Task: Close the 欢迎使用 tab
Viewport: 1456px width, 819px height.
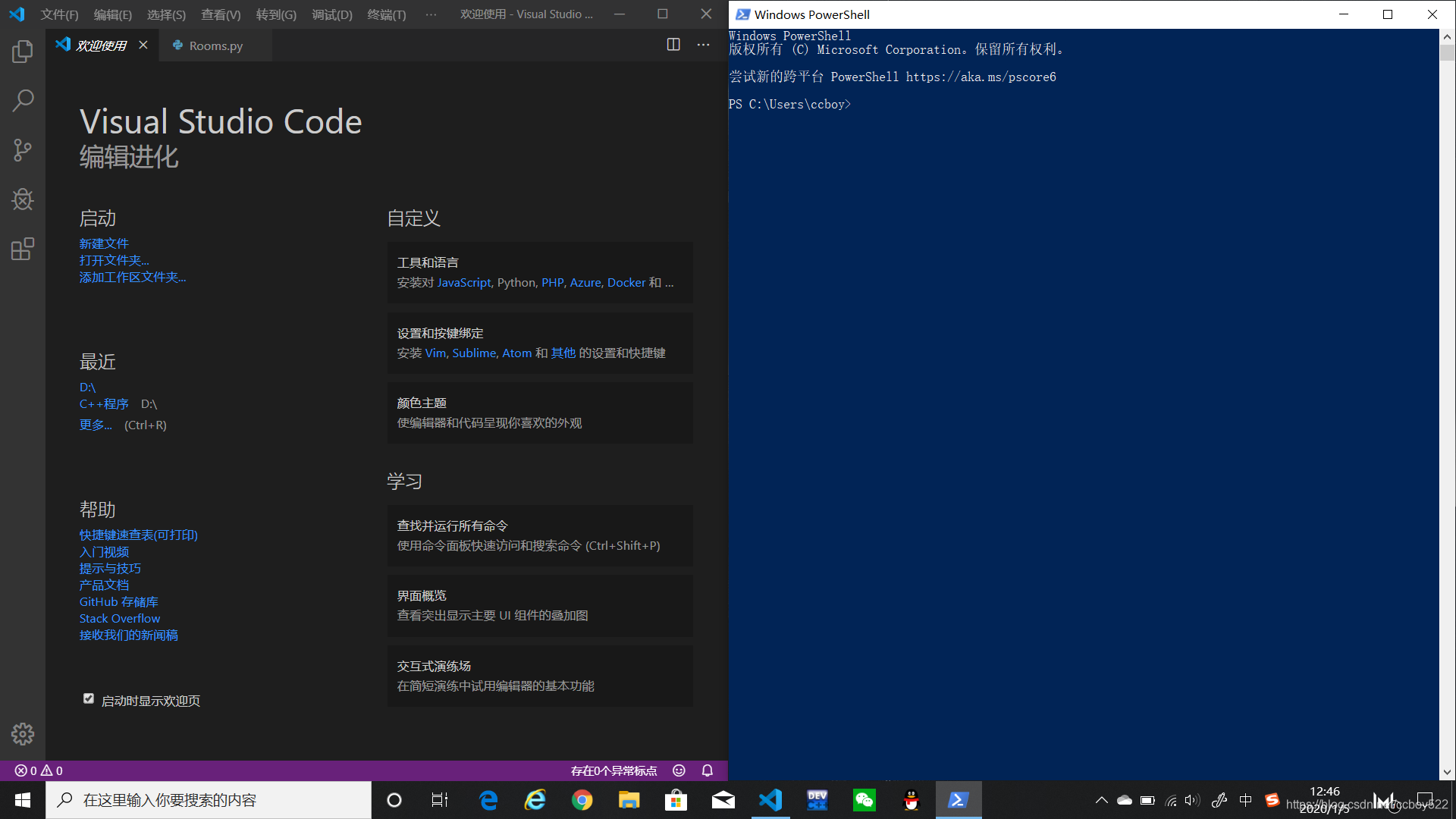Action: click(143, 45)
